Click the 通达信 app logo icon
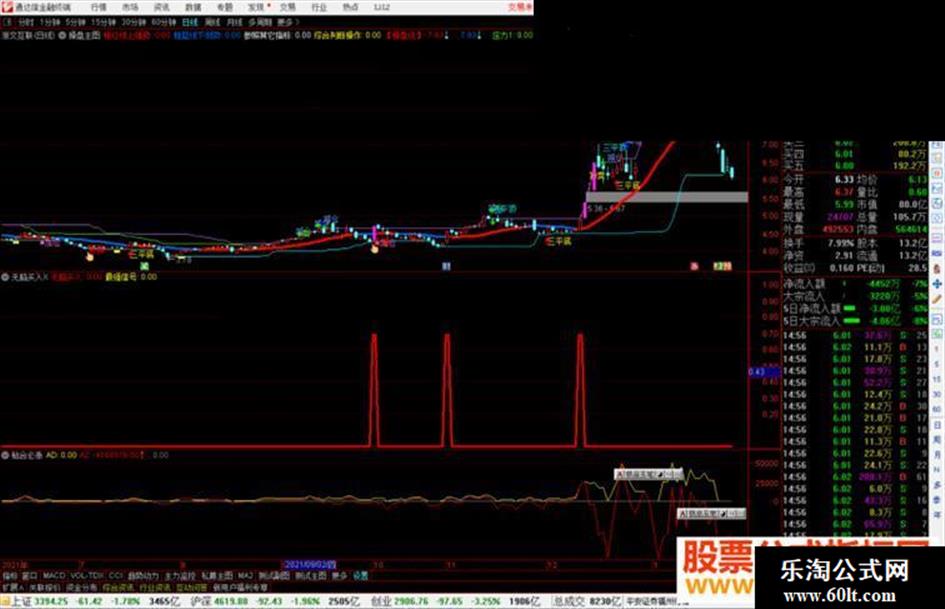 coord(7,7)
